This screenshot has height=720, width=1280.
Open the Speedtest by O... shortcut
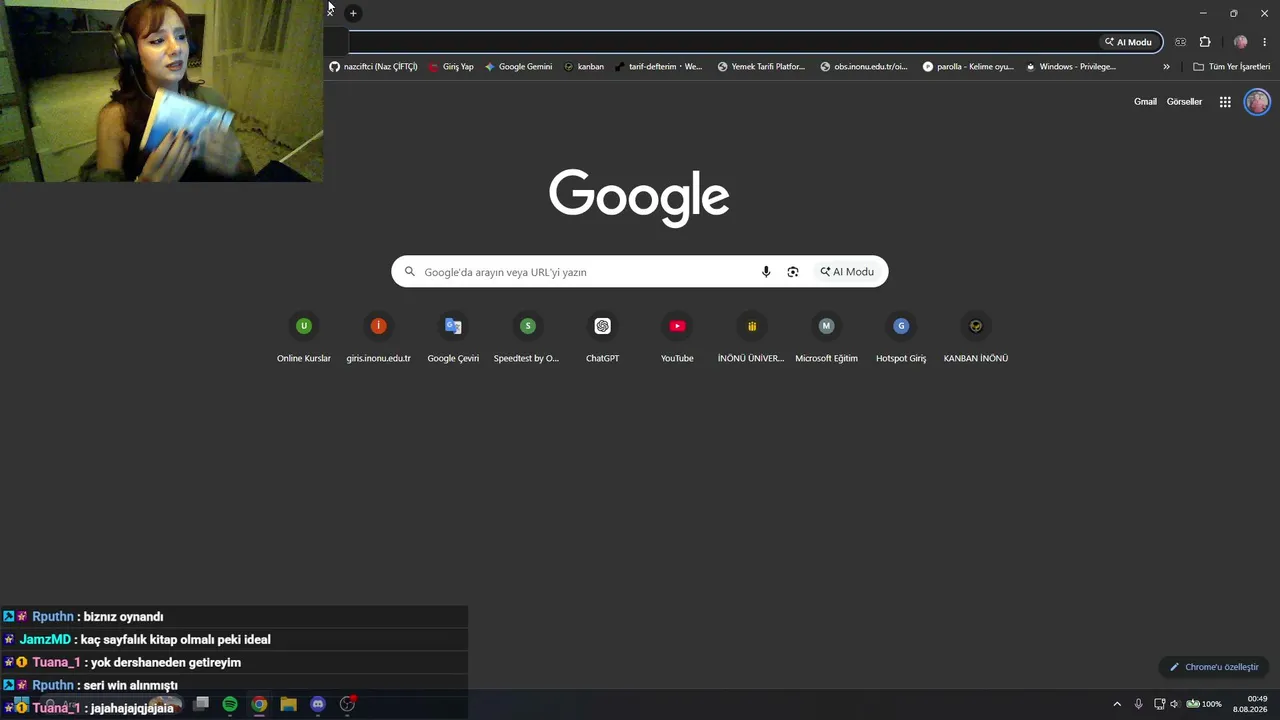(527, 337)
